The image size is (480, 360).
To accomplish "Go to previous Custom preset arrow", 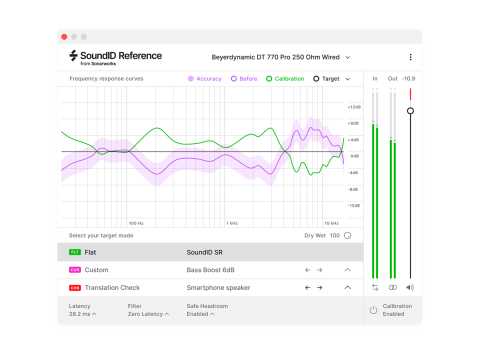I will click(308, 270).
